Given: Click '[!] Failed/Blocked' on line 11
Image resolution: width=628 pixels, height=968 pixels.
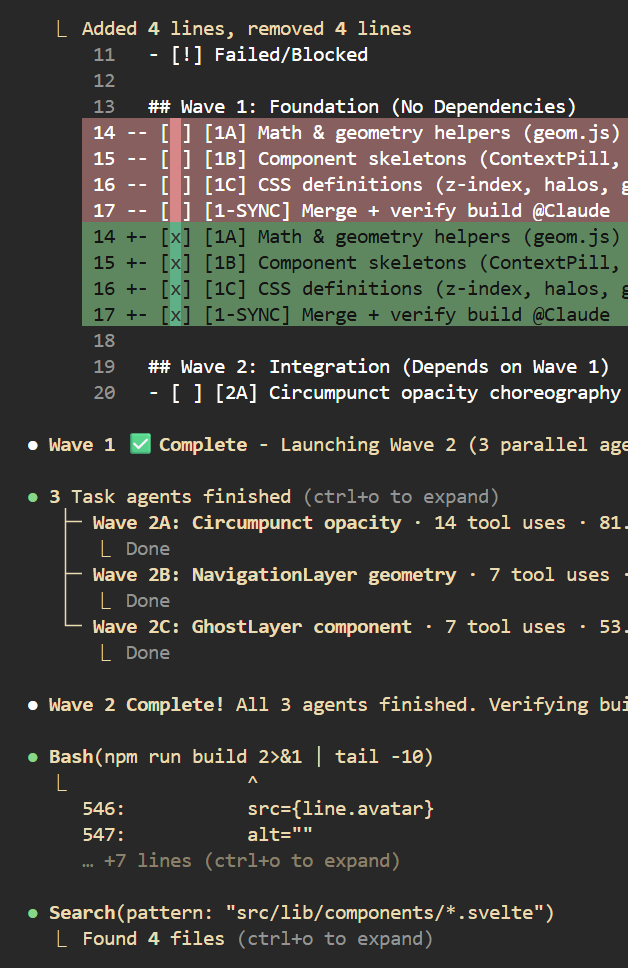Looking at the screenshot, I should pyautogui.click(x=269, y=55).
